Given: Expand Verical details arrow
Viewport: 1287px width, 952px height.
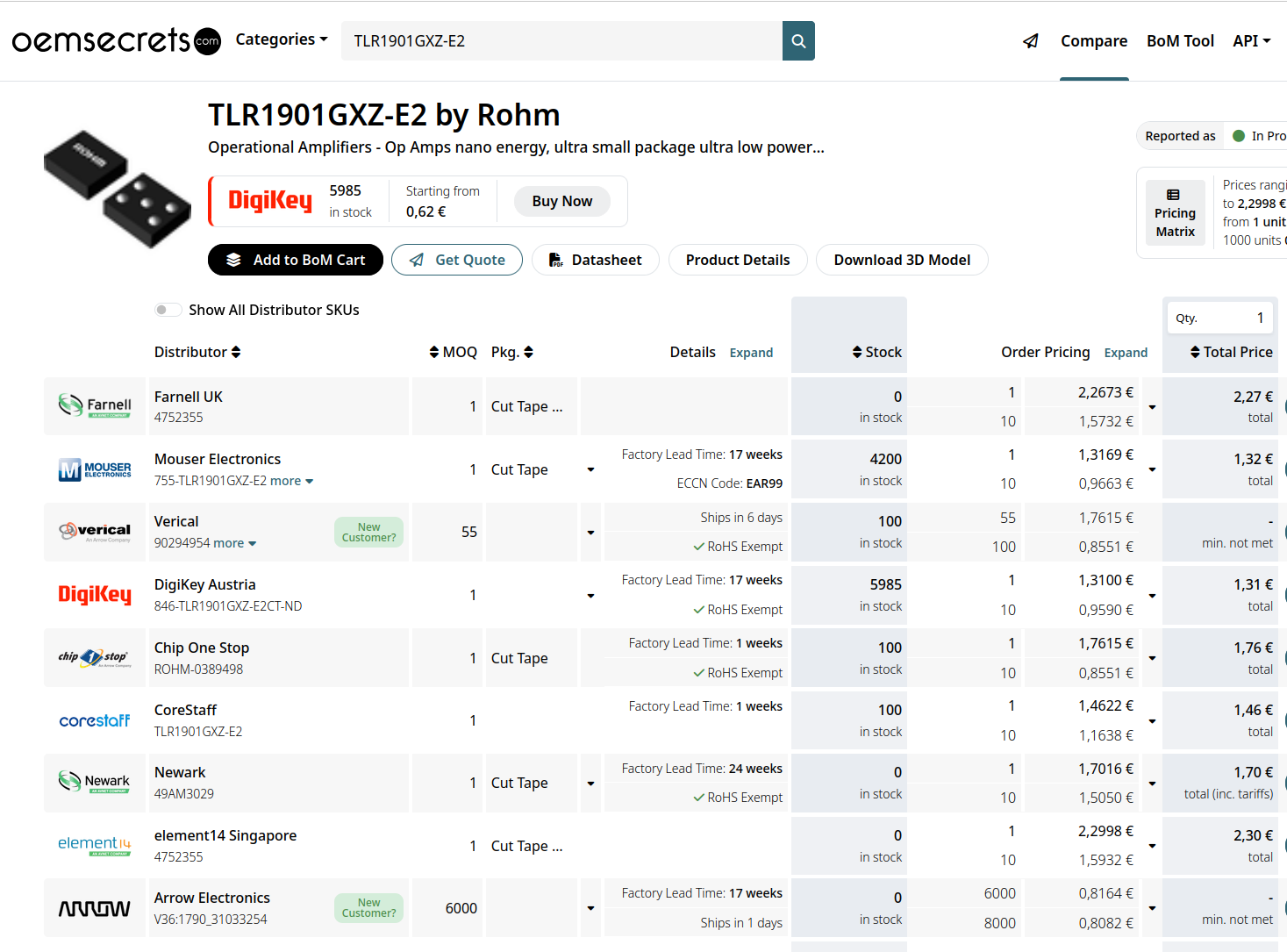Looking at the screenshot, I should (590, 533).
